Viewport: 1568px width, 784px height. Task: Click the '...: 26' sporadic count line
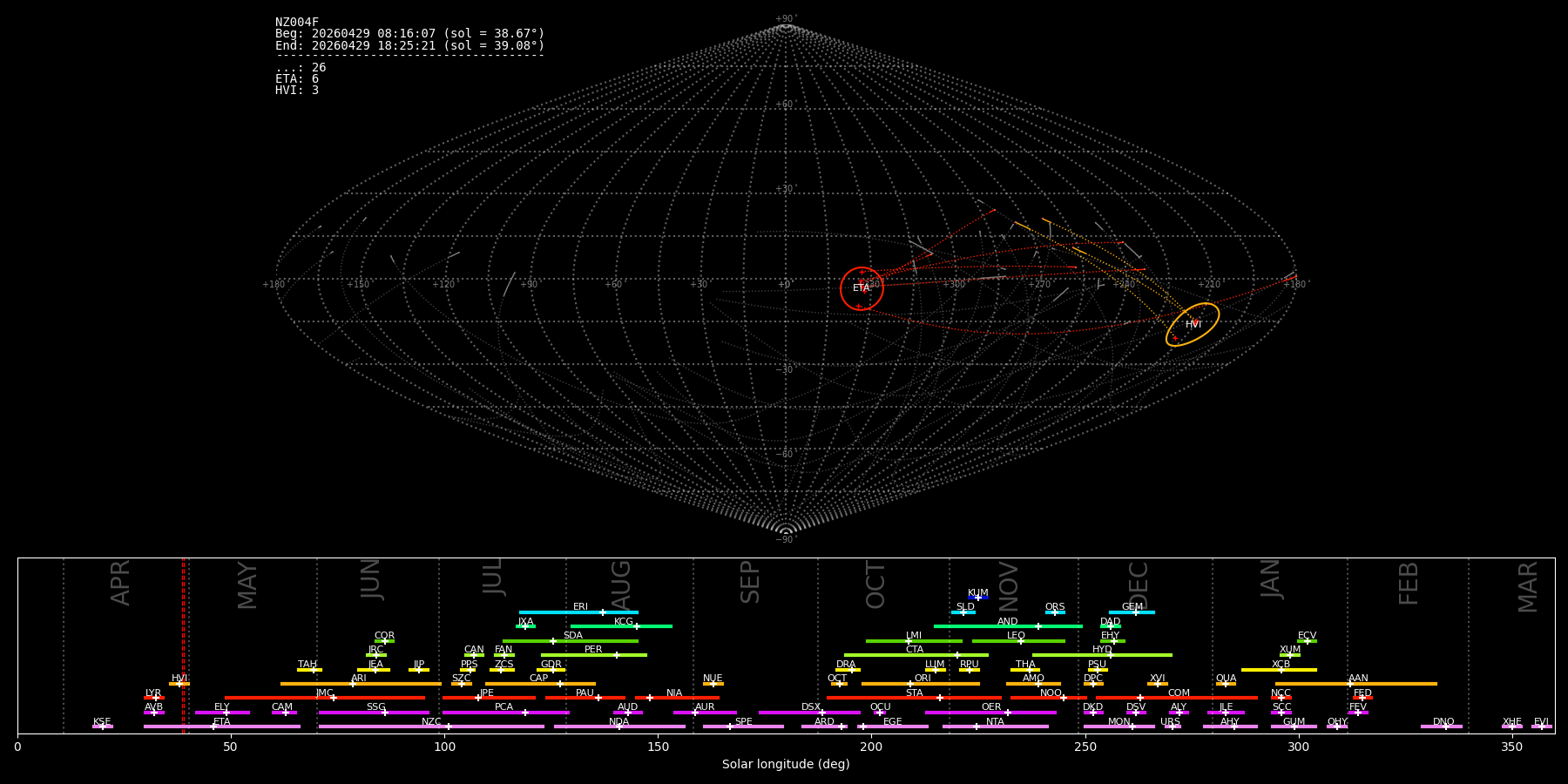(301, 68)
